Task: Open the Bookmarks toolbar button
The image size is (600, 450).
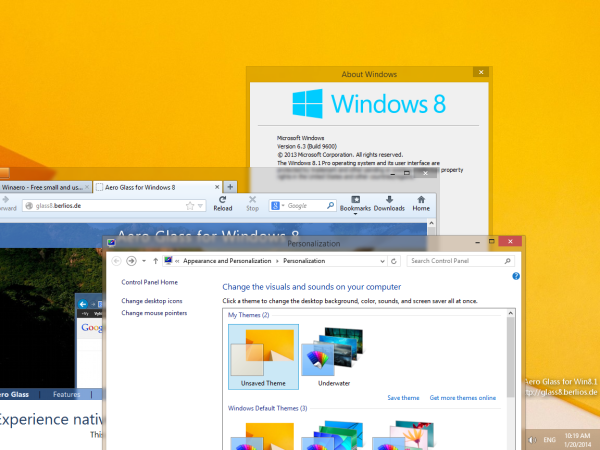Action: click(x=355, y=204)
